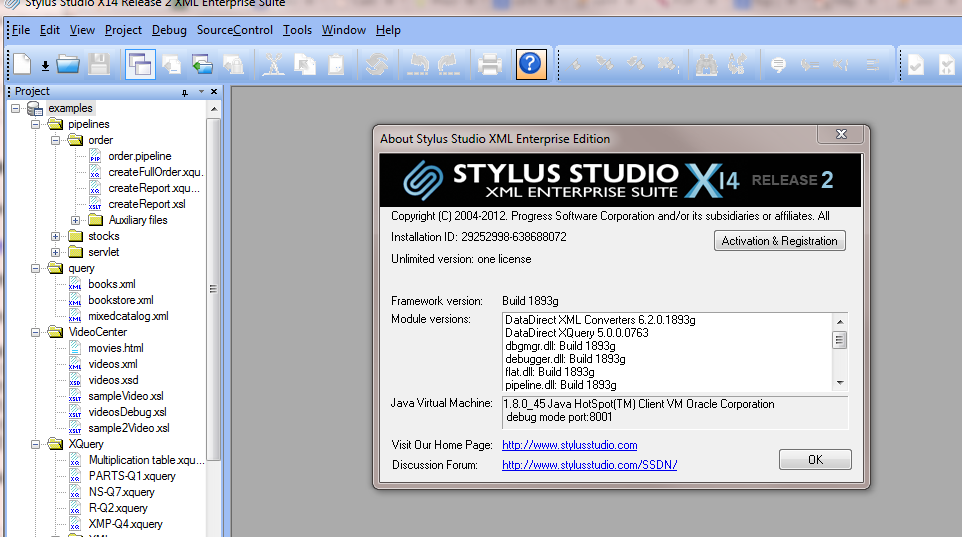Select order.pipeline in project tree
This screenshot has width=962, height=537.
coord(140,156)
